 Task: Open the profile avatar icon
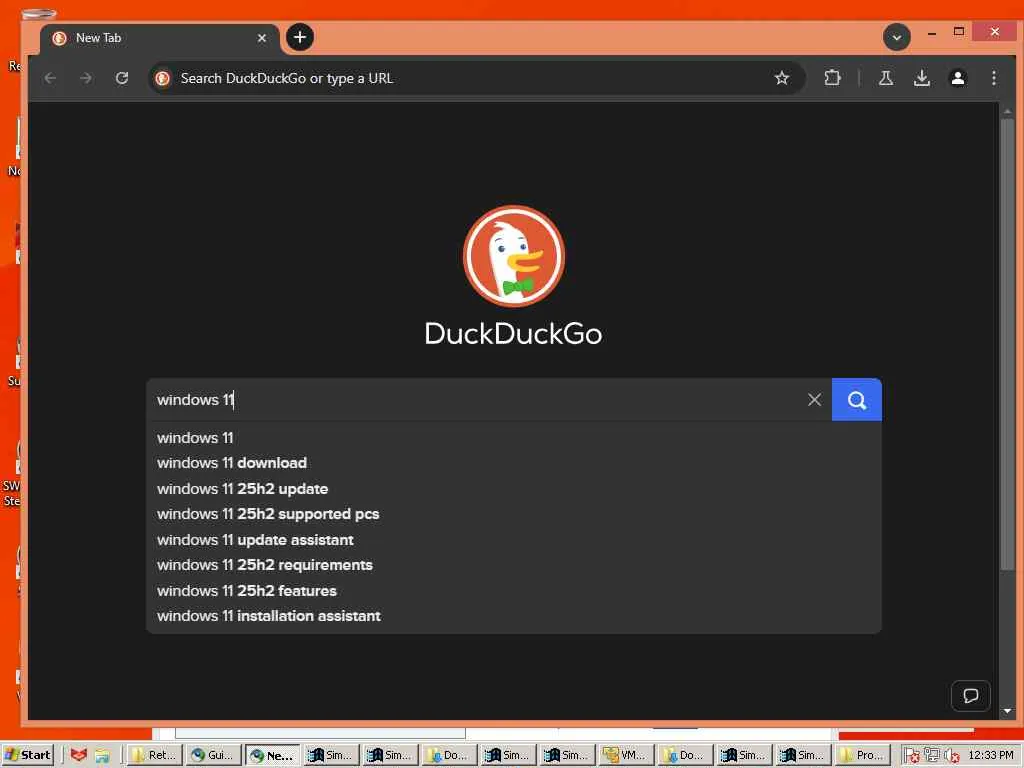click(957, 78)
